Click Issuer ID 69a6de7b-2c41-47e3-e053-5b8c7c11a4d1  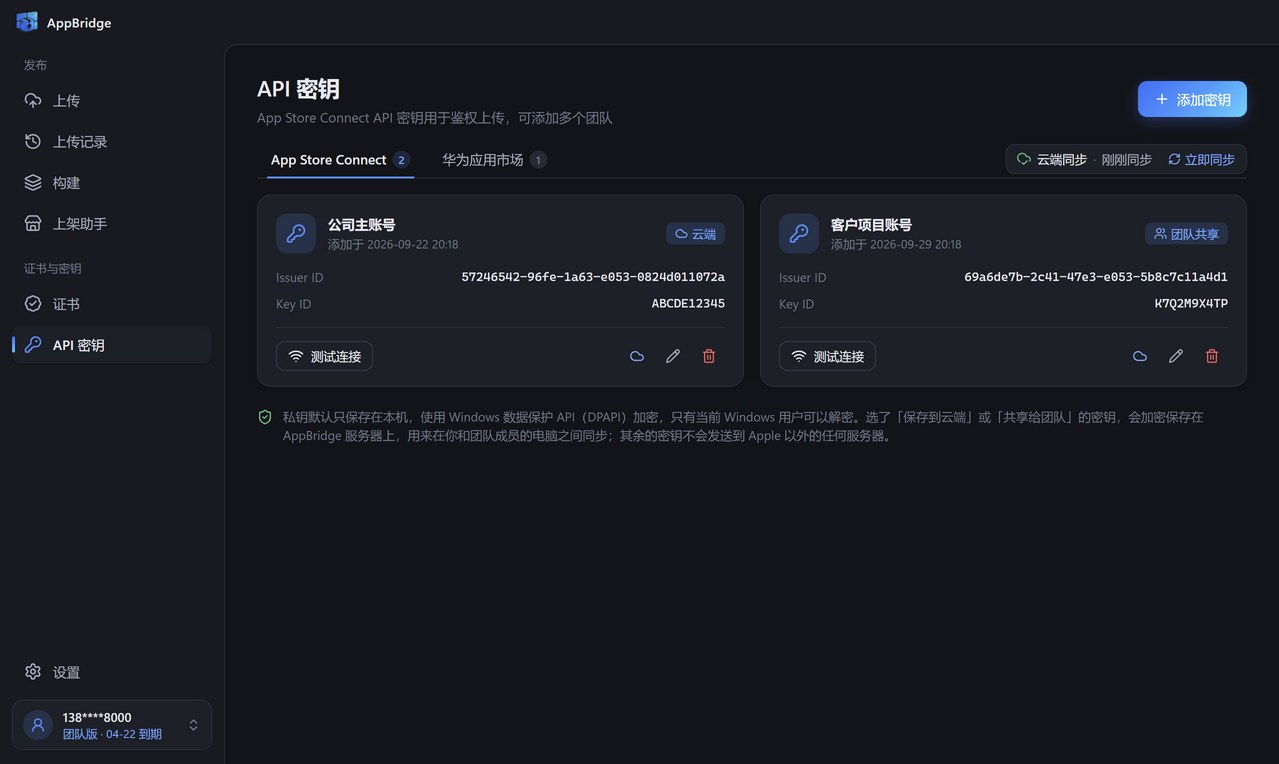click(1096, 277)
